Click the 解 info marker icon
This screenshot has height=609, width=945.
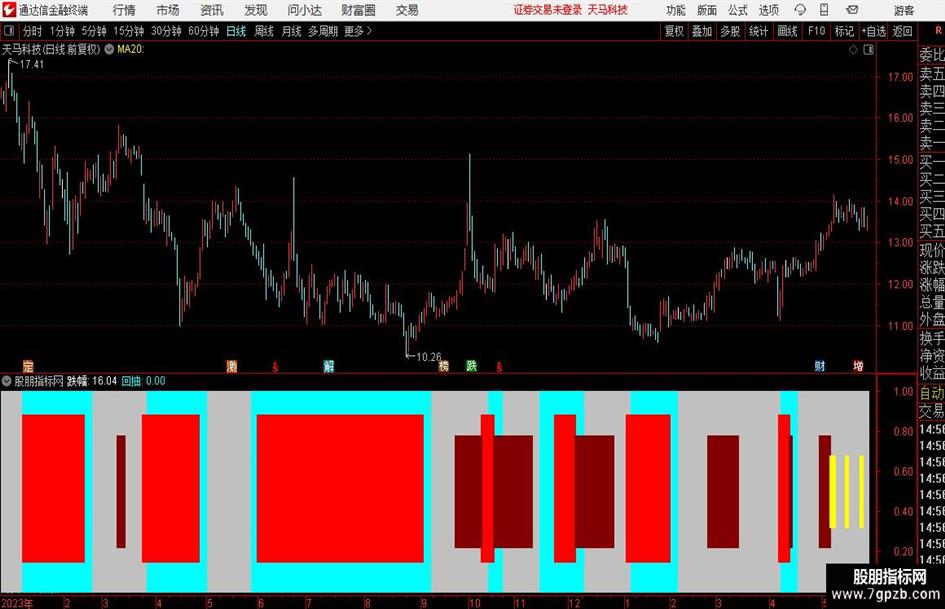(328, 366)
